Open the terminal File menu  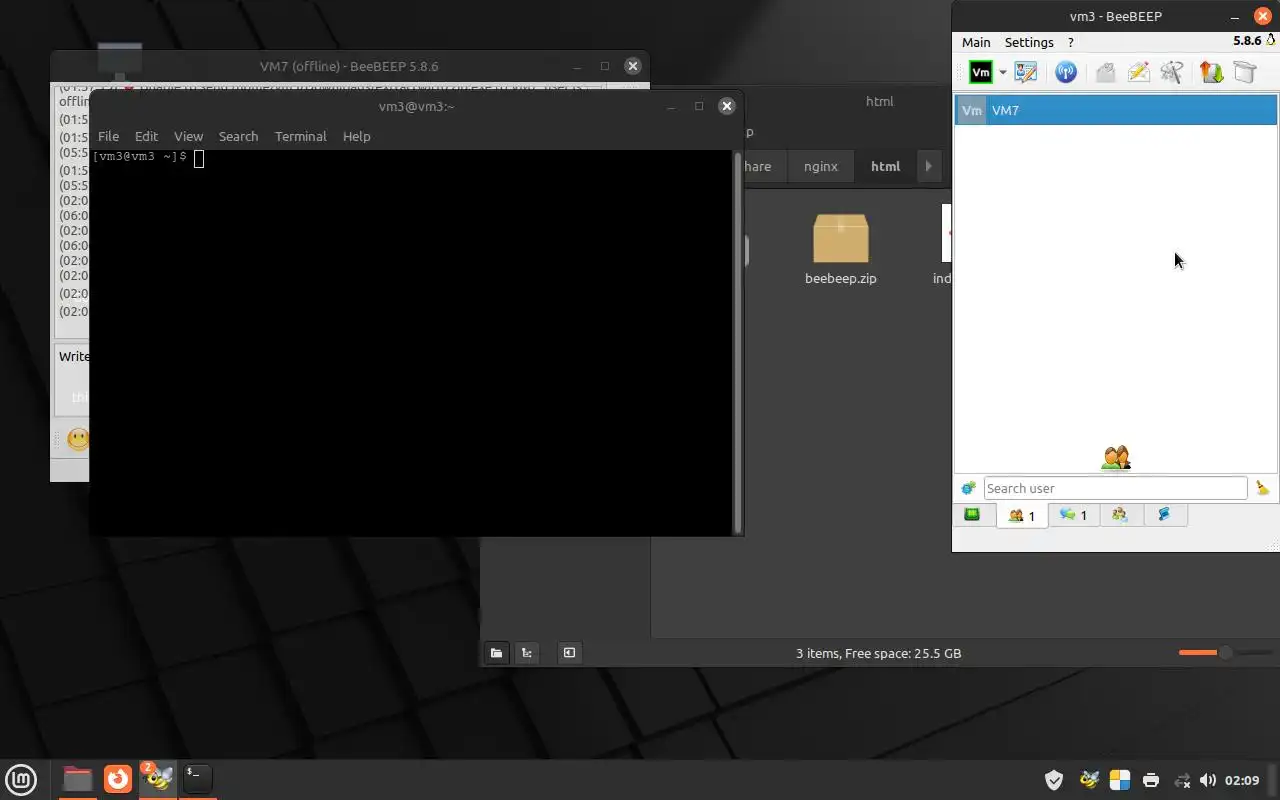(x=108, y=136)
